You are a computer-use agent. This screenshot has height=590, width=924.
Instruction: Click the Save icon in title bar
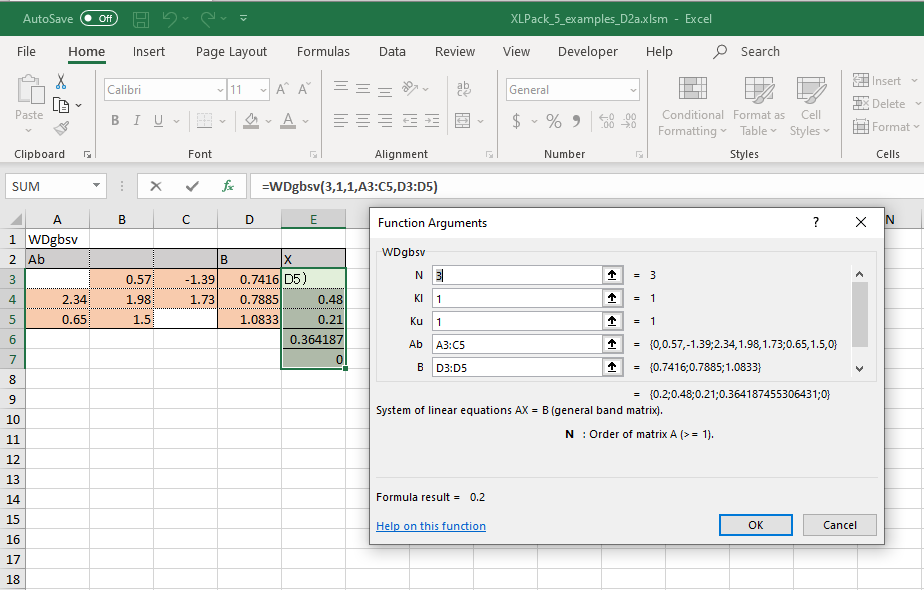[x=141, y=19]
